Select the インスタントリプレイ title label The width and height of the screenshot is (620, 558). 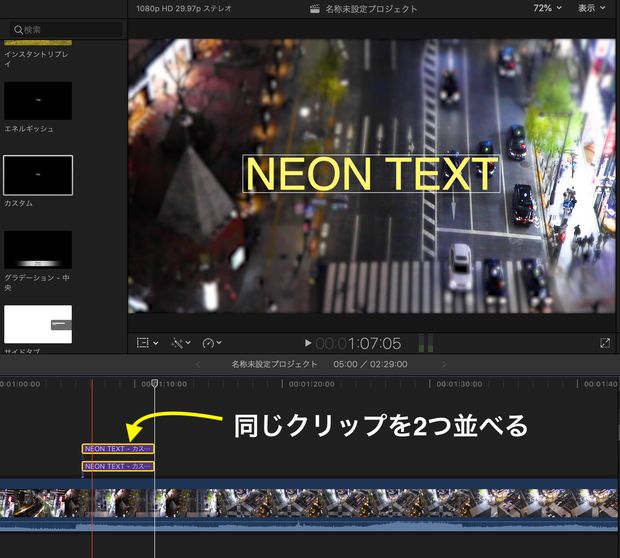(36, 59)
